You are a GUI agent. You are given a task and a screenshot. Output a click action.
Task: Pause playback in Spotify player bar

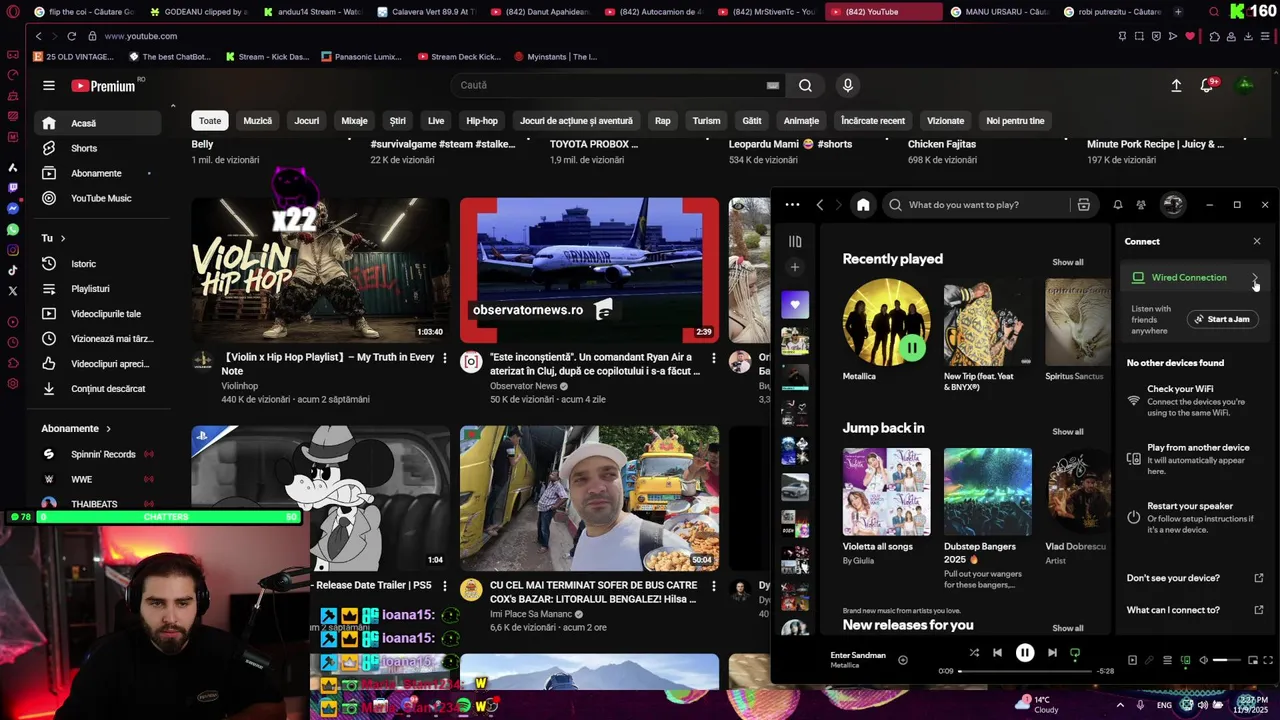(1025, 653)
